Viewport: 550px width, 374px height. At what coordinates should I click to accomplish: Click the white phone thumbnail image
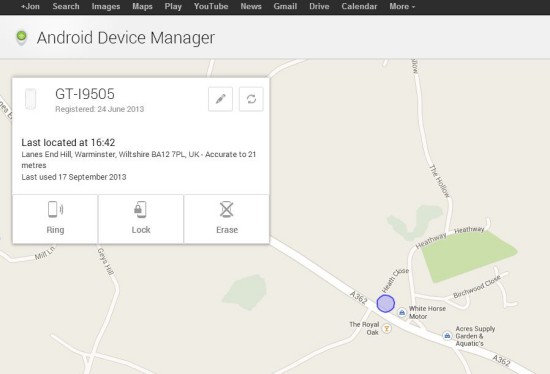tap(31, 99)
